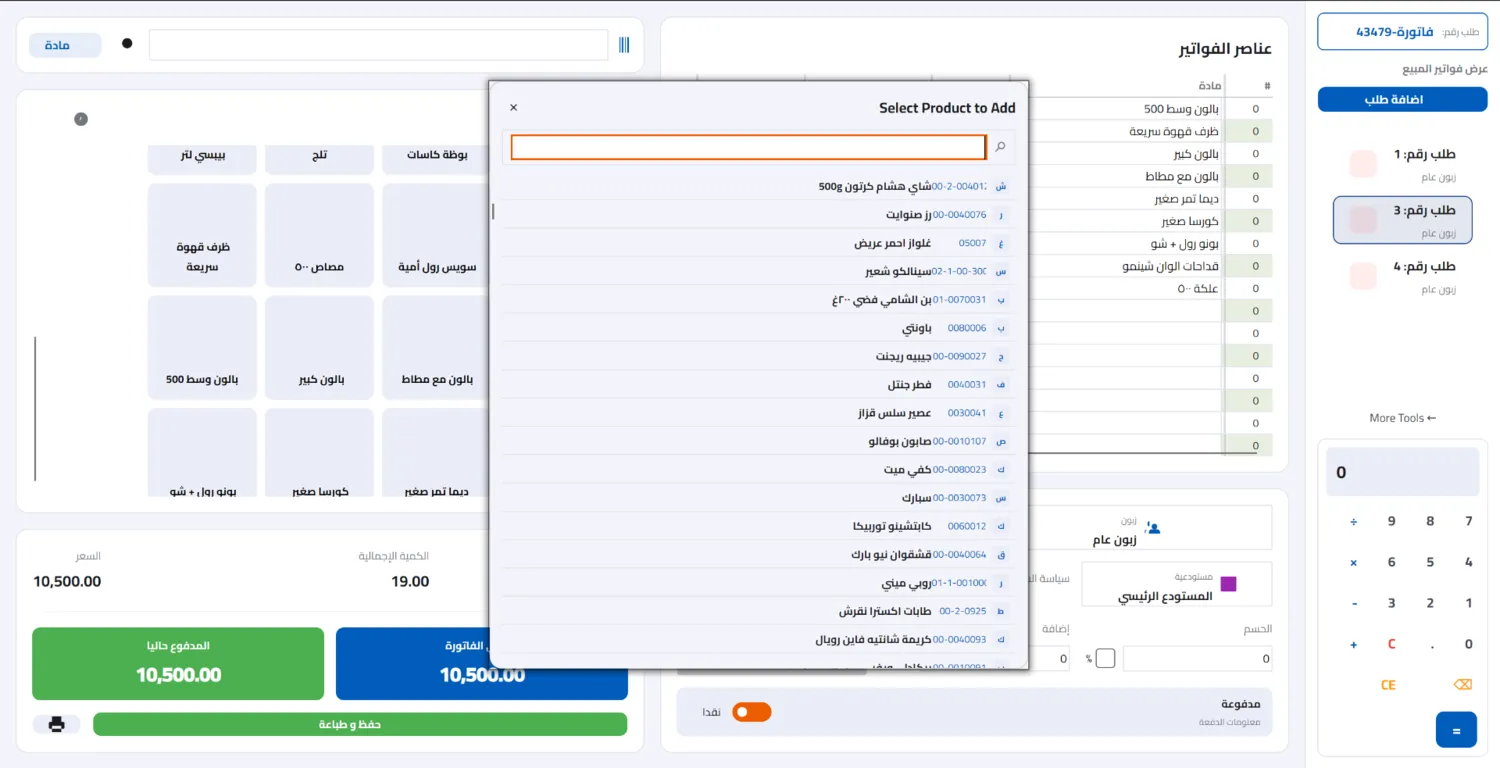
Task: Click the calculator equals = button
Action: click(1456, 730)
